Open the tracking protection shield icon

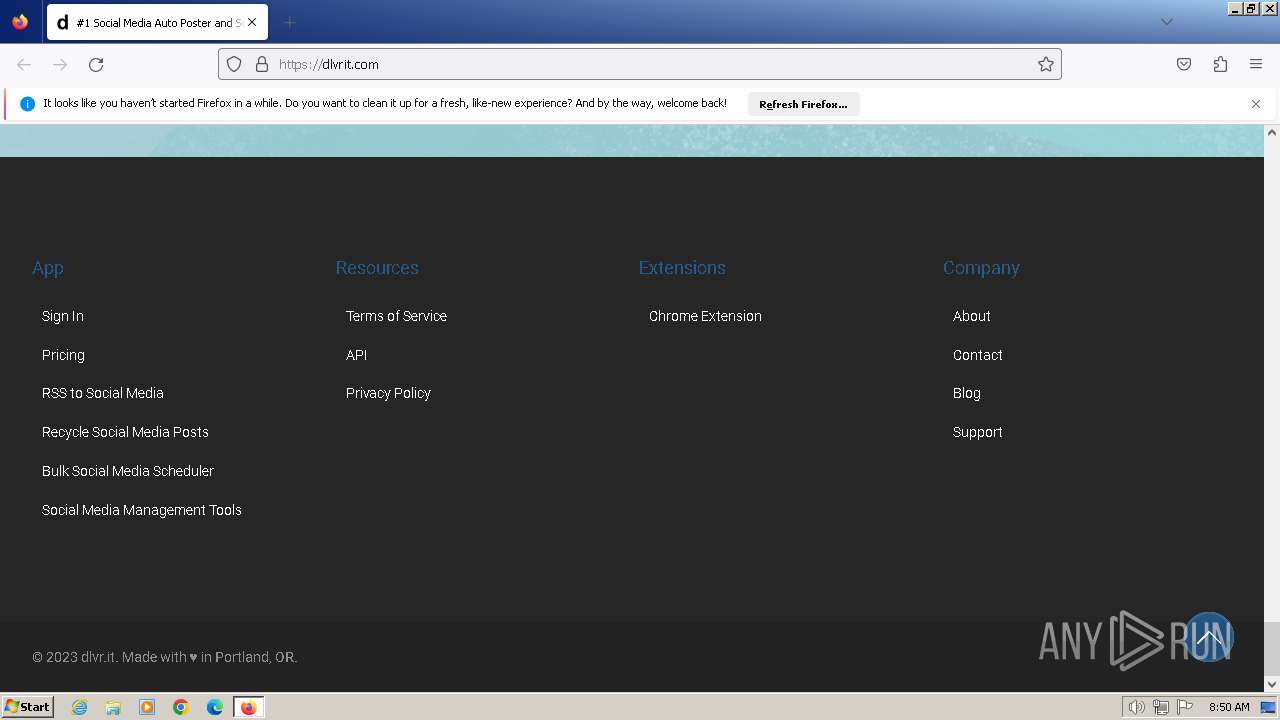point(234,64)
